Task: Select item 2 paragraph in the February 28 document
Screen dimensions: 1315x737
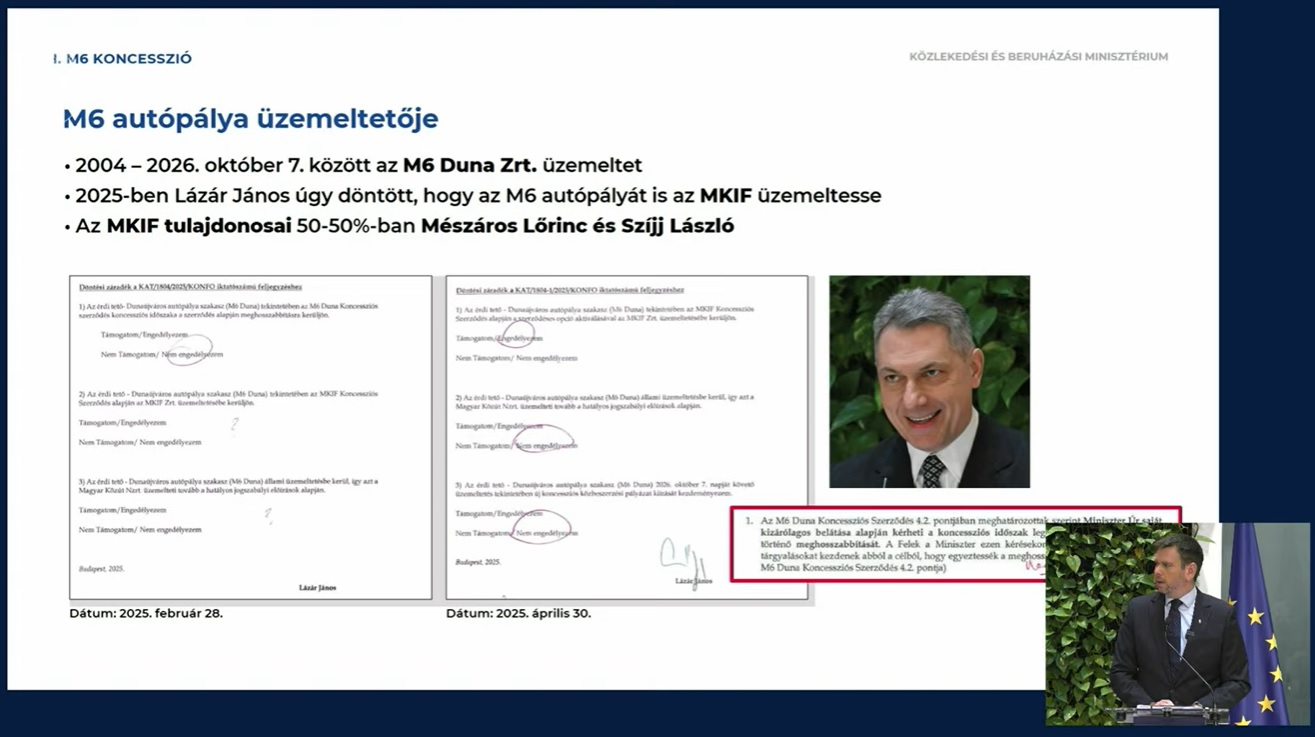Action: [x=229, y=398]
